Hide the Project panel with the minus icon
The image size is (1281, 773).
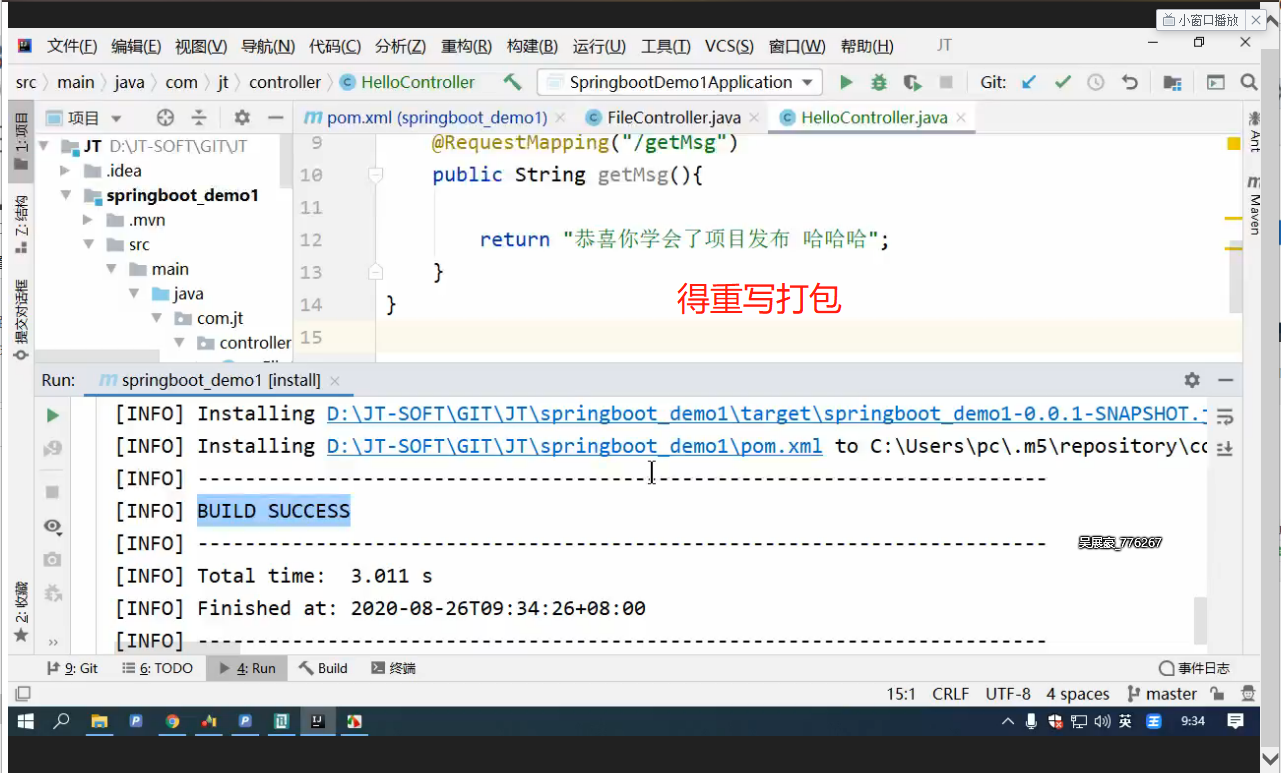click(274, 118)
